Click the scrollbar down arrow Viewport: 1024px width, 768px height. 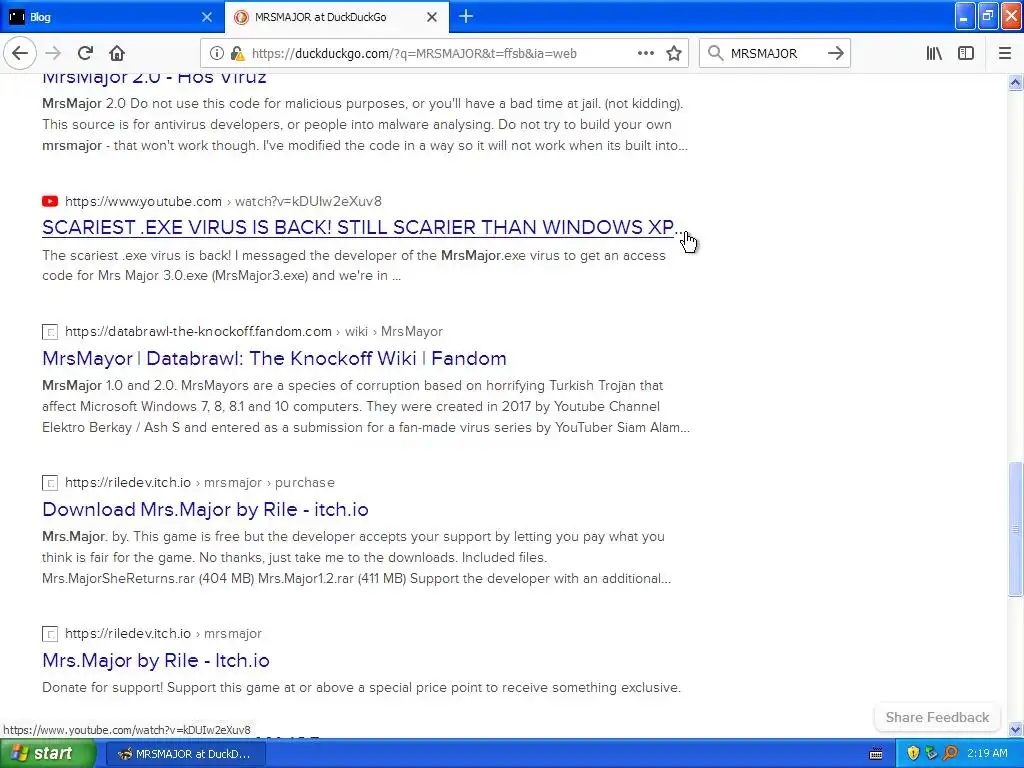tap(1015, 729)
